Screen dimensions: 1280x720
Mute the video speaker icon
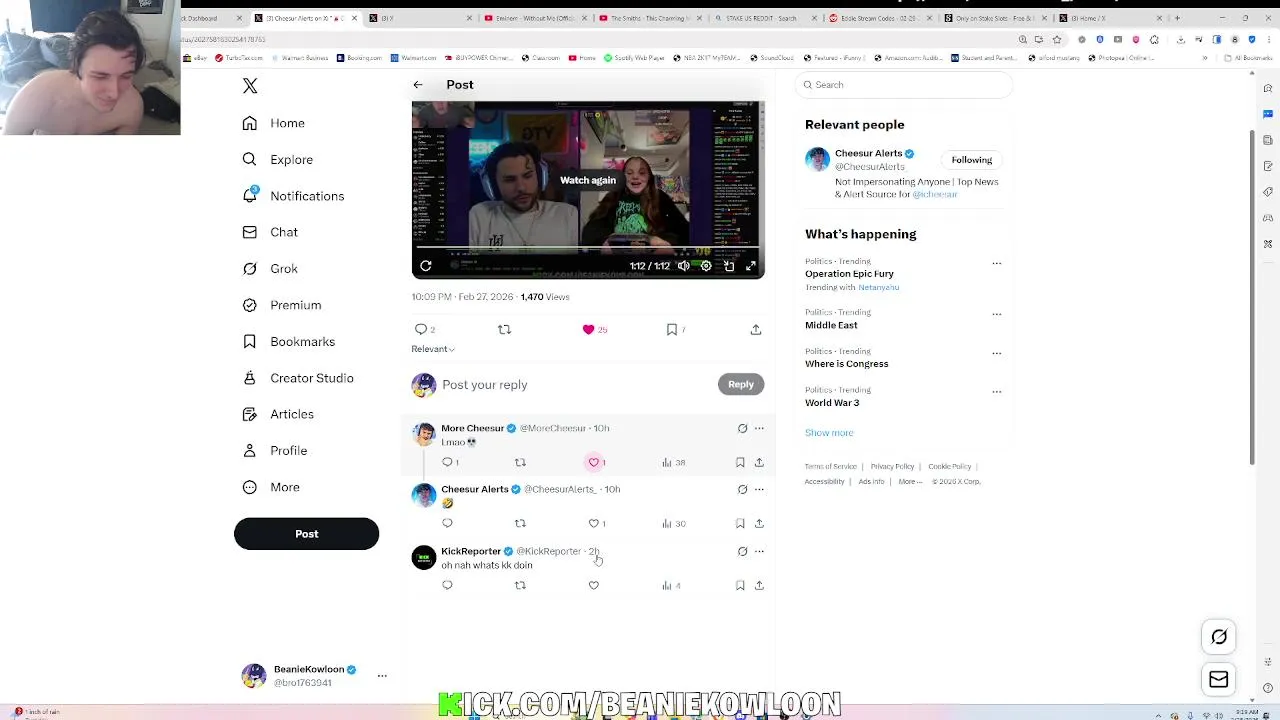pyautogui.click(x=683, y=266)
